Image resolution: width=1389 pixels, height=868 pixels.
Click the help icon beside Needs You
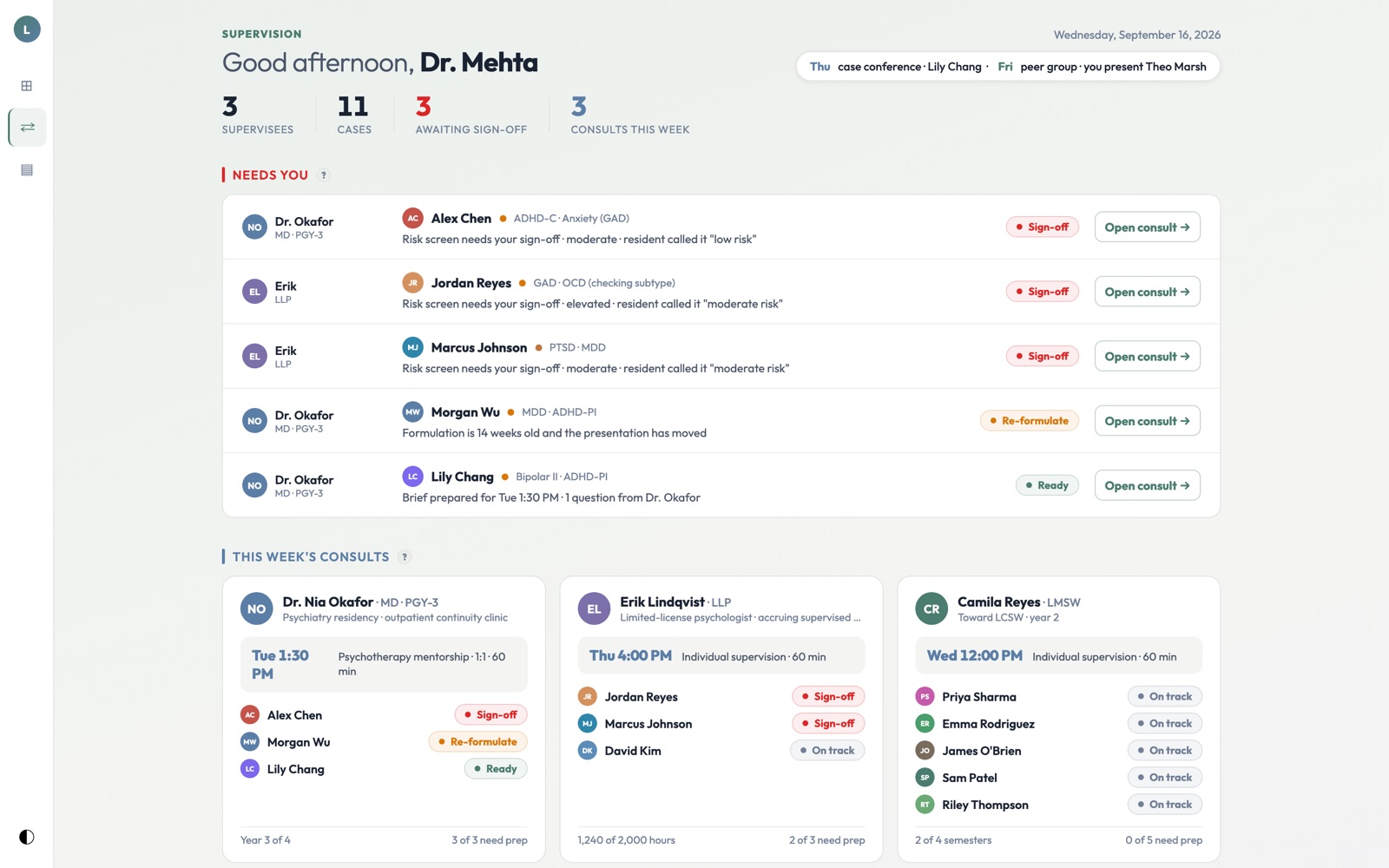click(324, 175)
